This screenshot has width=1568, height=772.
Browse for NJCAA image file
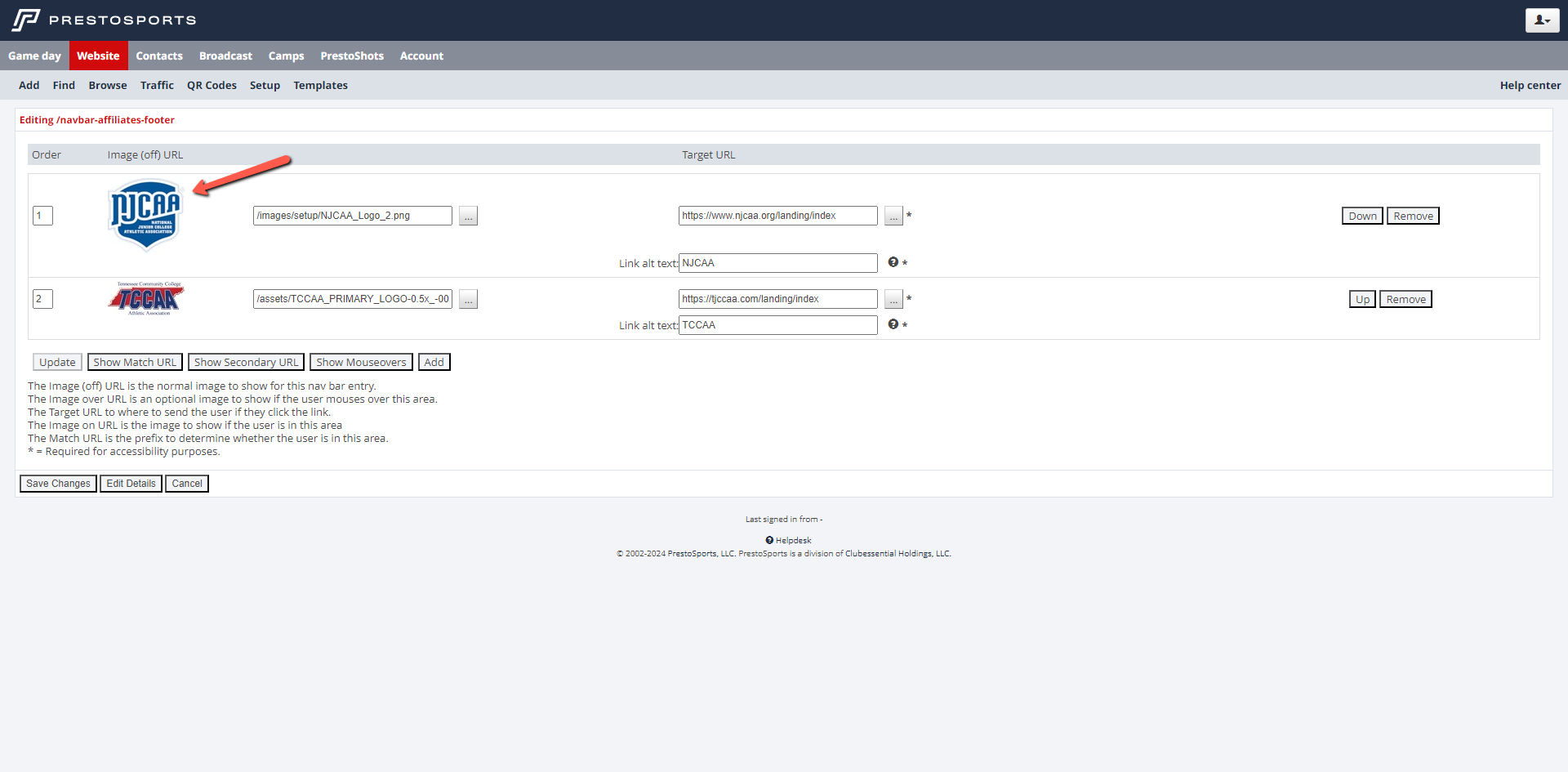[468, 216]
